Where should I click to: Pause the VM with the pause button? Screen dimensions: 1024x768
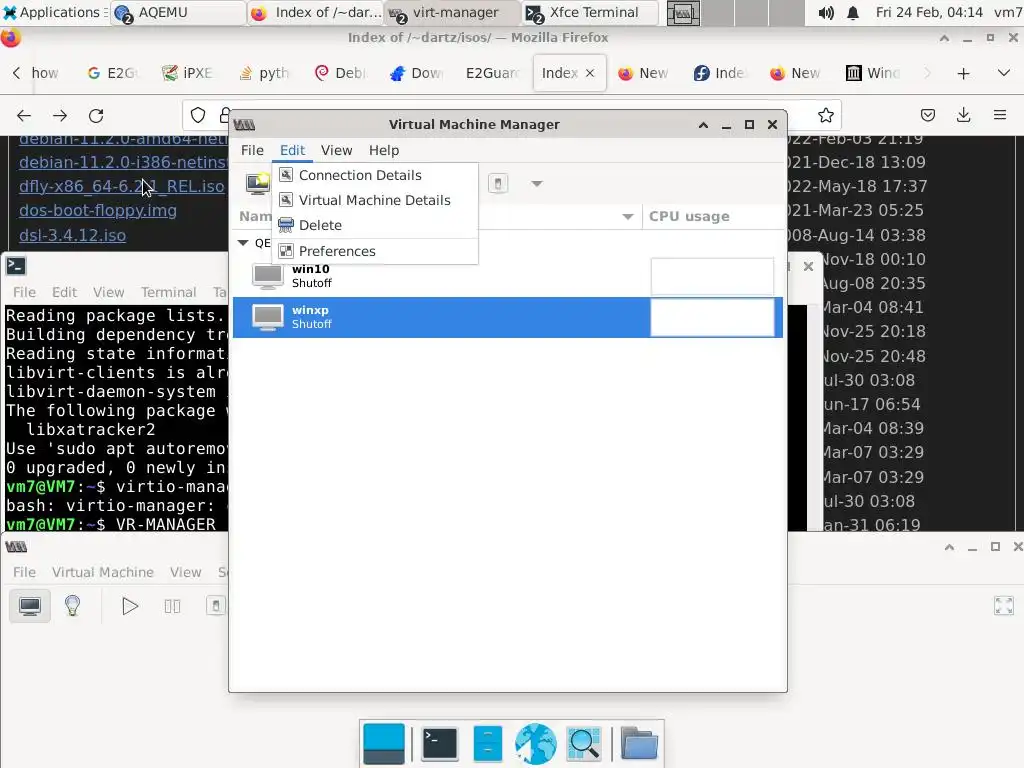[172, 606]
